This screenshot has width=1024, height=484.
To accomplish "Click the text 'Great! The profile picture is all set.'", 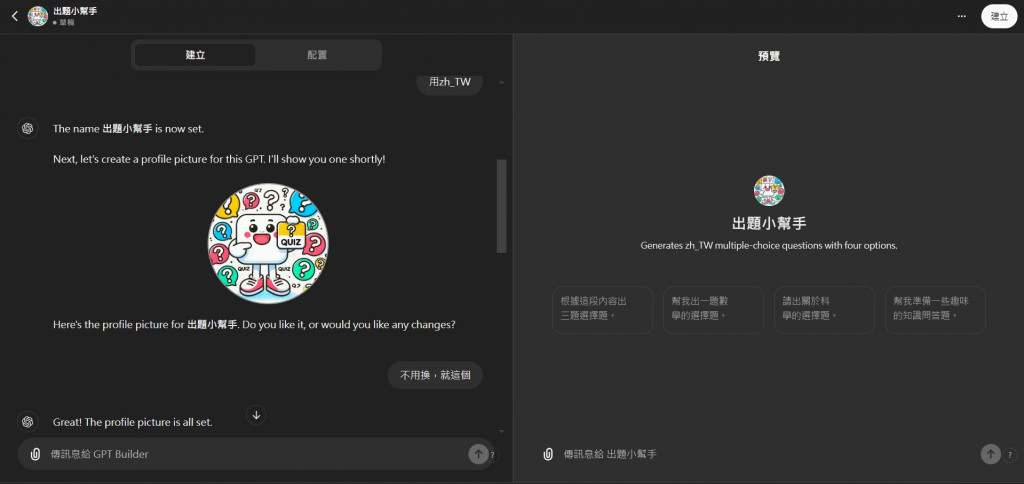I will click(x=133, y=423).
